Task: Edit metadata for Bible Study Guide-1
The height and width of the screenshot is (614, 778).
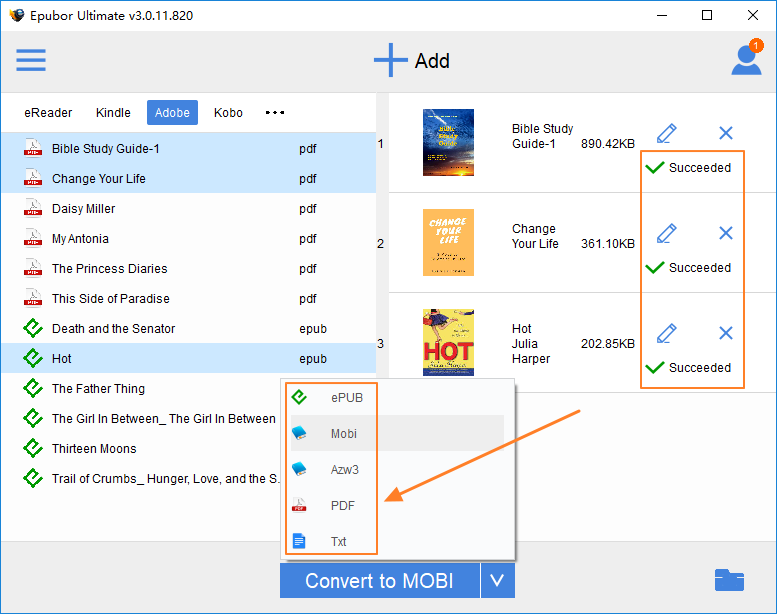Action: click(x=667, y=133)
